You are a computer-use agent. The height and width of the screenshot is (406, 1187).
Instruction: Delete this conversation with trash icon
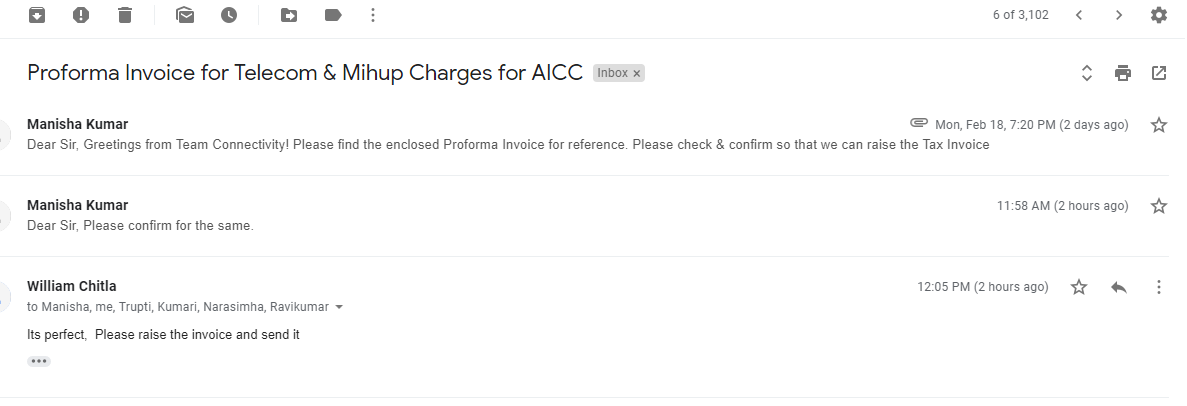[x=124, y=15]
